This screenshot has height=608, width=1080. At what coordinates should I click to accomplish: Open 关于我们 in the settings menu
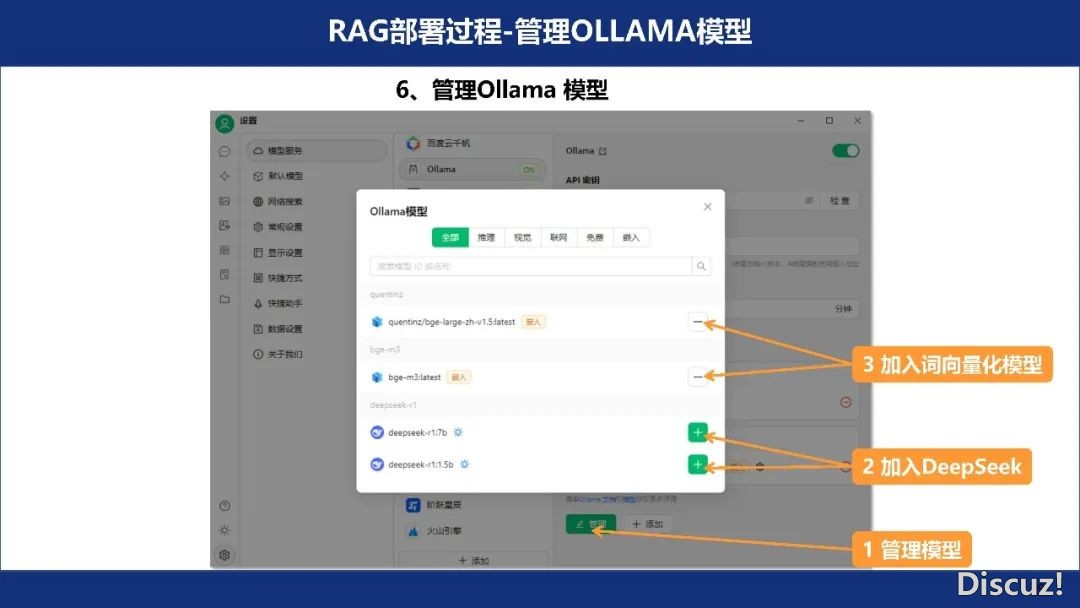tap(317, 355)
